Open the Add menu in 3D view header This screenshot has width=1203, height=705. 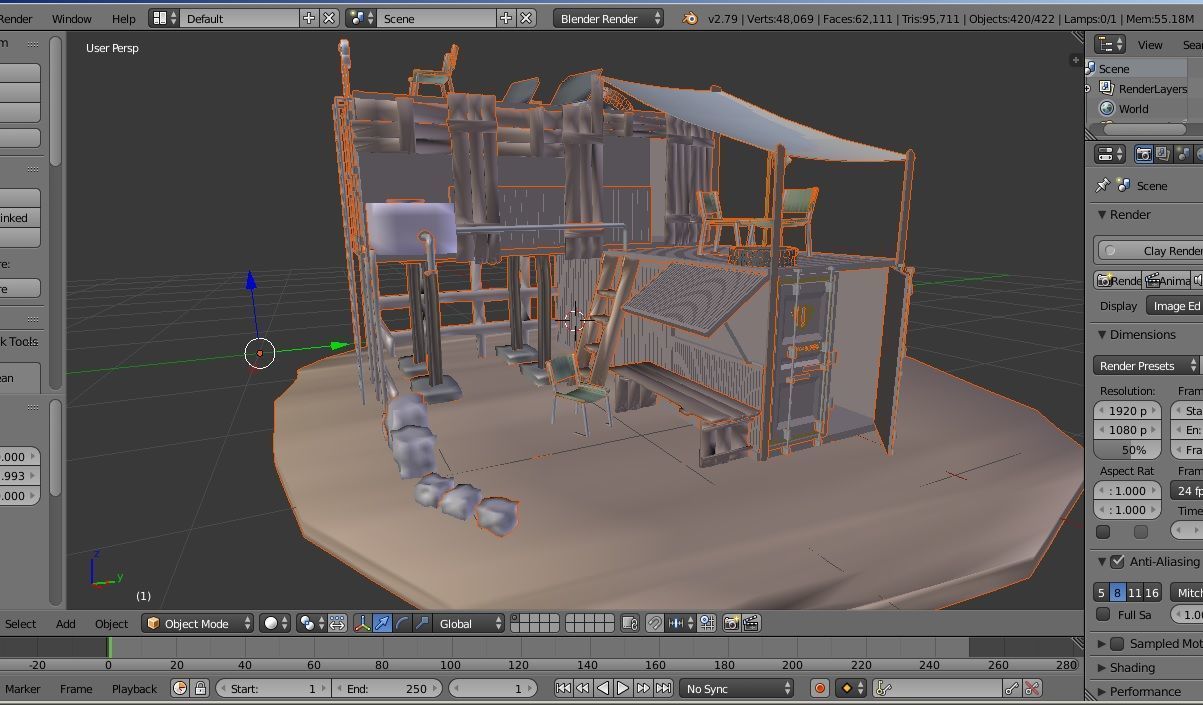click(x=66, y=623)
